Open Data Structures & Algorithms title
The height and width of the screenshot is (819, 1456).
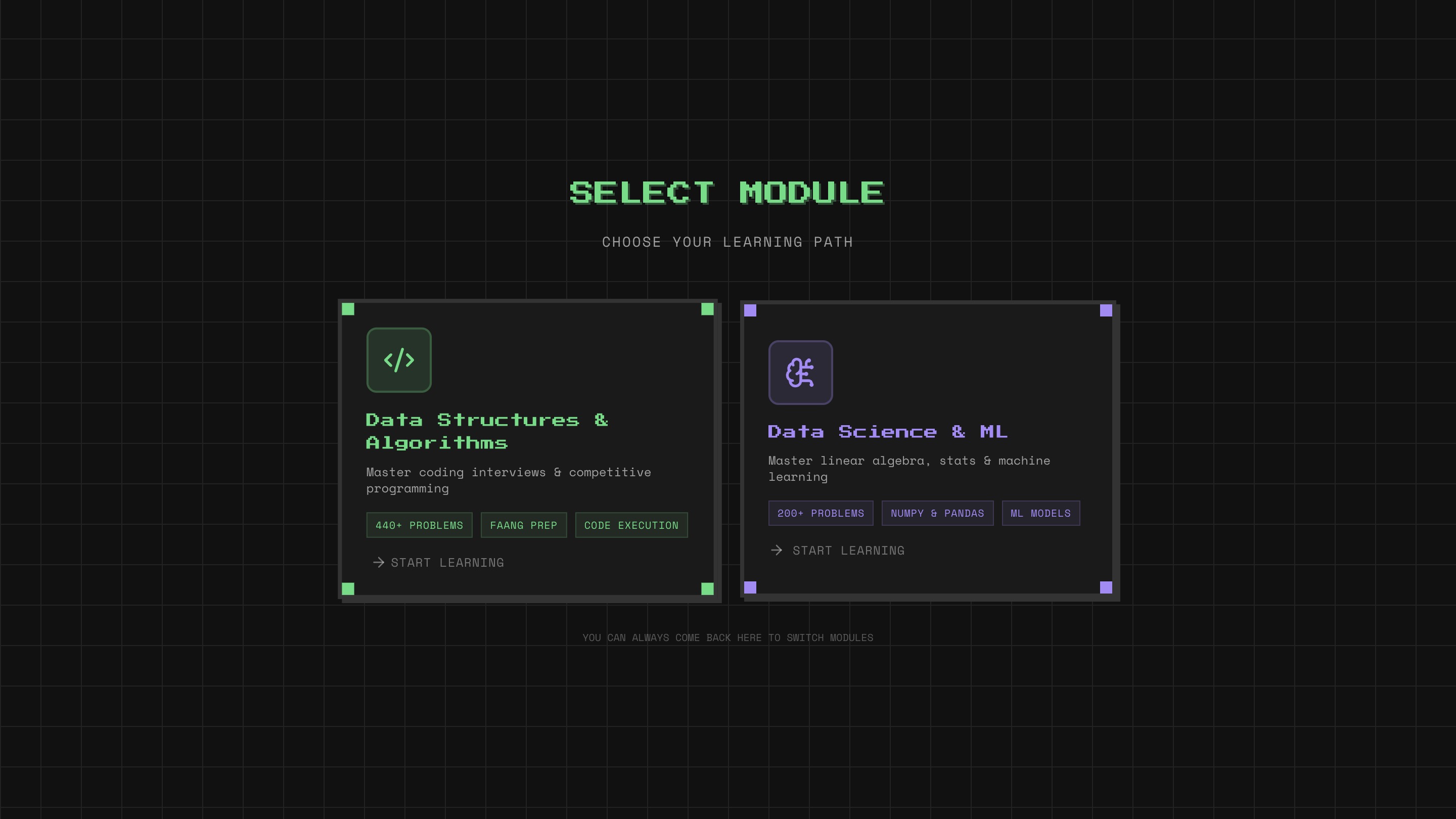[x=486, y=431]
